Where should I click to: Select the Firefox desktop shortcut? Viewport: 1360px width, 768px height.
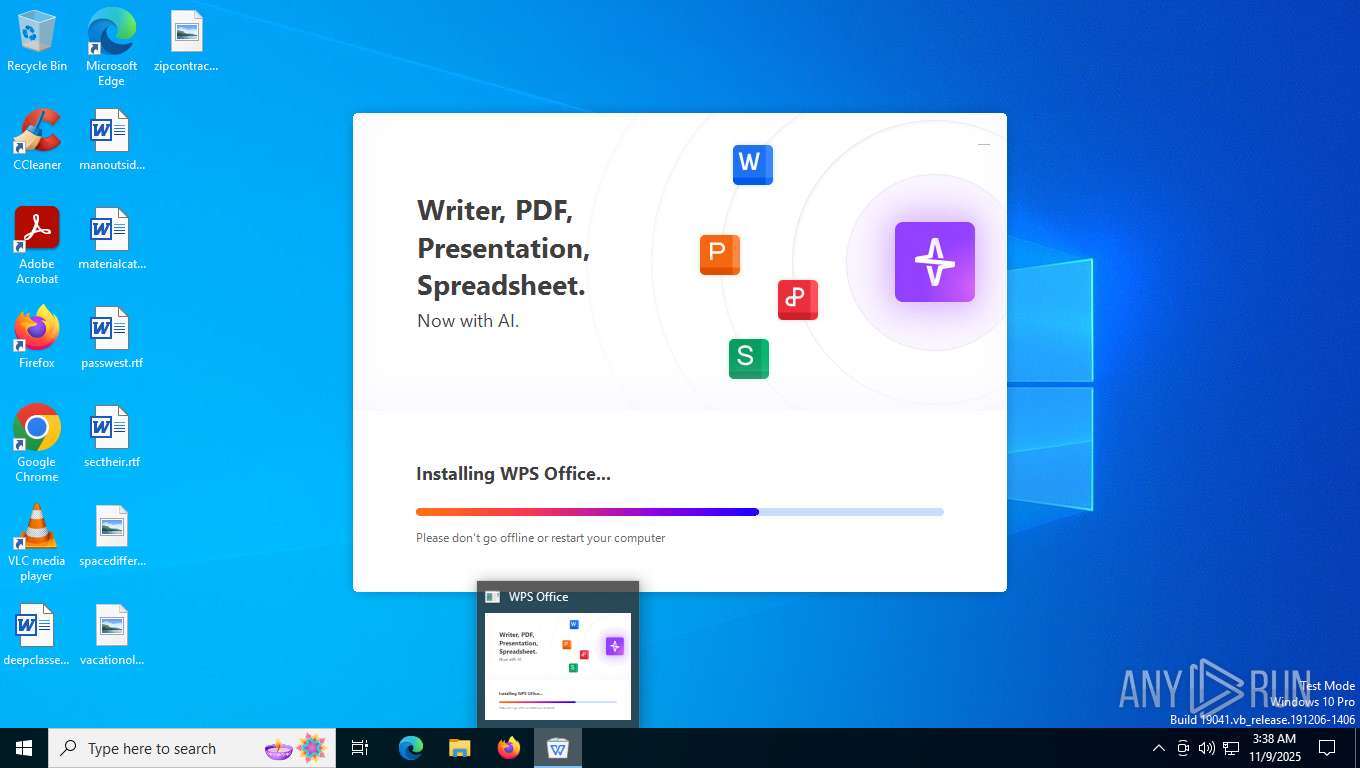point(37,338)
